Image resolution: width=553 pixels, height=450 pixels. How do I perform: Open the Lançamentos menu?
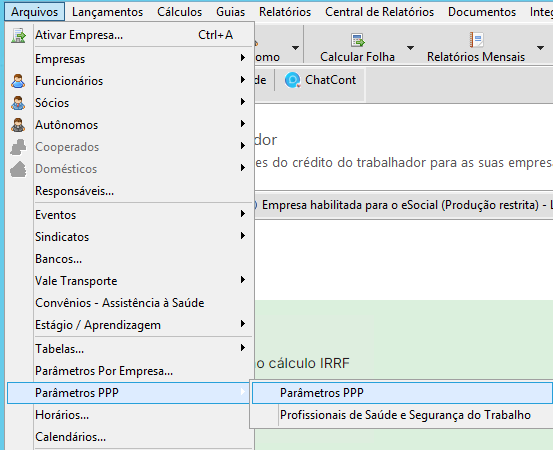pyautogui.click(x=107, y=12)
